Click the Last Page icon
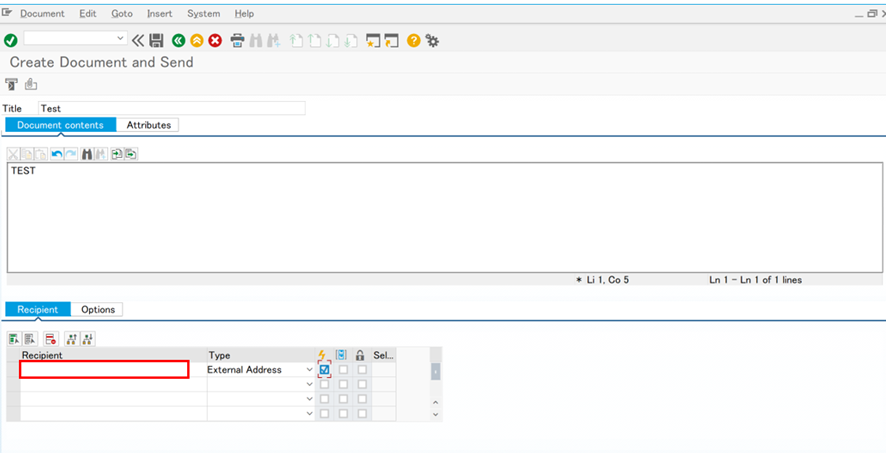This screenshot has height=453, width=886. (351, 40)
